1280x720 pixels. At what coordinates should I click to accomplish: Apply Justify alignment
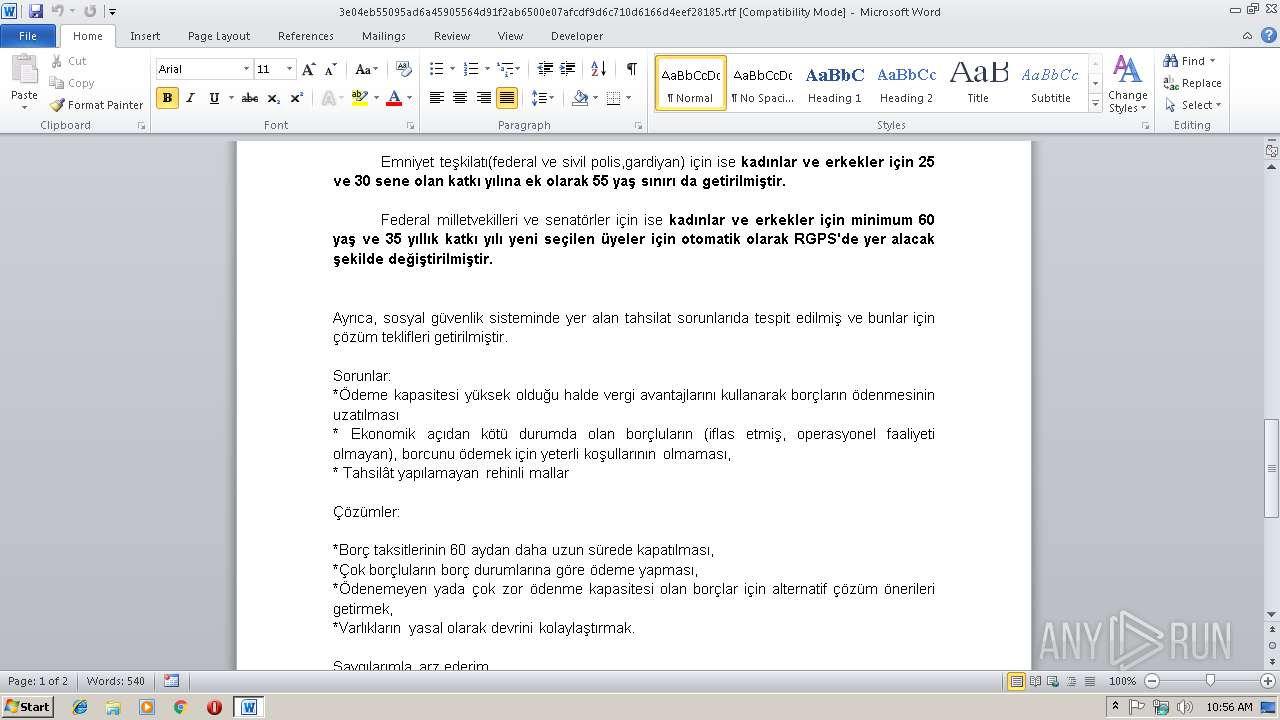click(x=507, y=98)
